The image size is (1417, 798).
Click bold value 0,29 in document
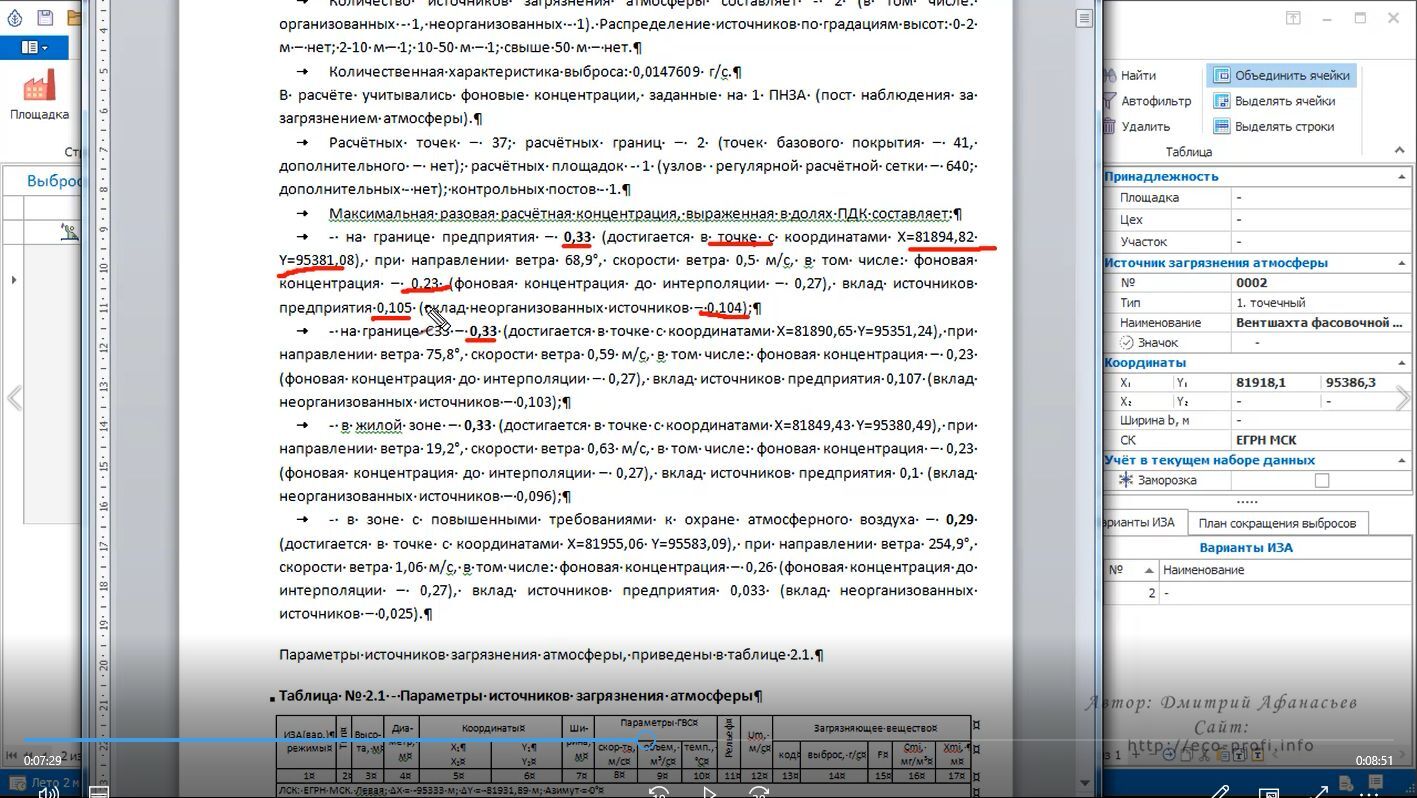(x=959, y=519)
